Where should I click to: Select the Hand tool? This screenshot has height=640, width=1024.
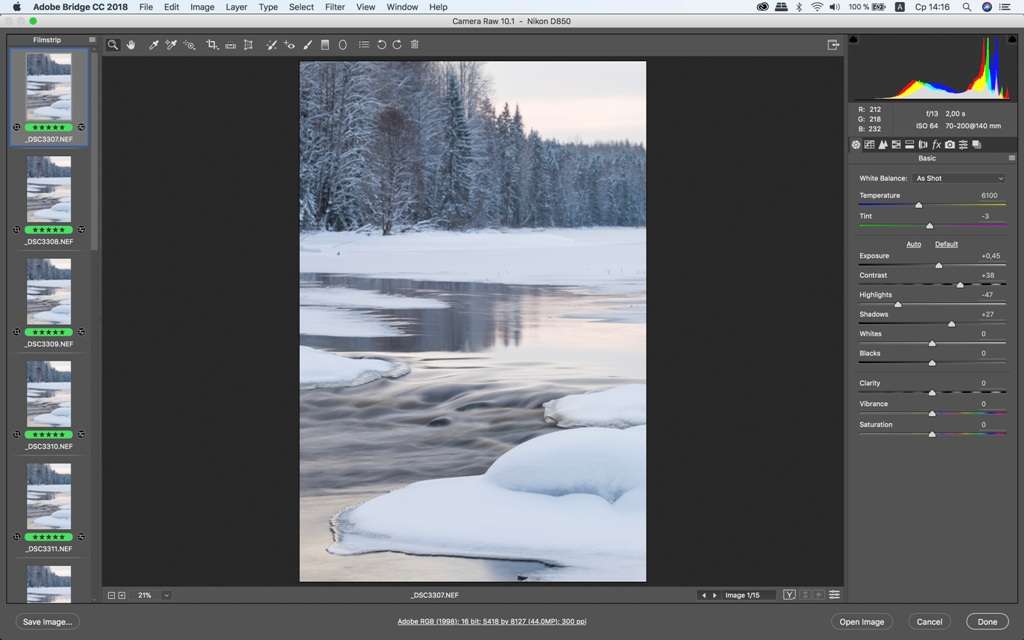pos(131,45)
